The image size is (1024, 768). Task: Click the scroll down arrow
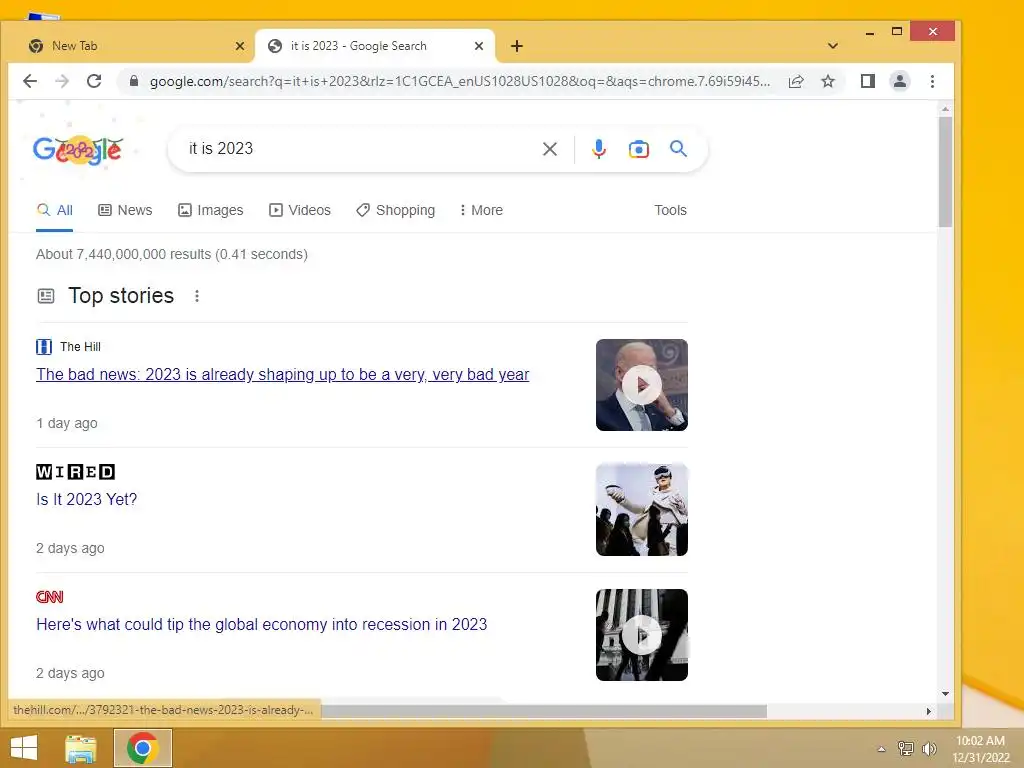click(945, 694)
